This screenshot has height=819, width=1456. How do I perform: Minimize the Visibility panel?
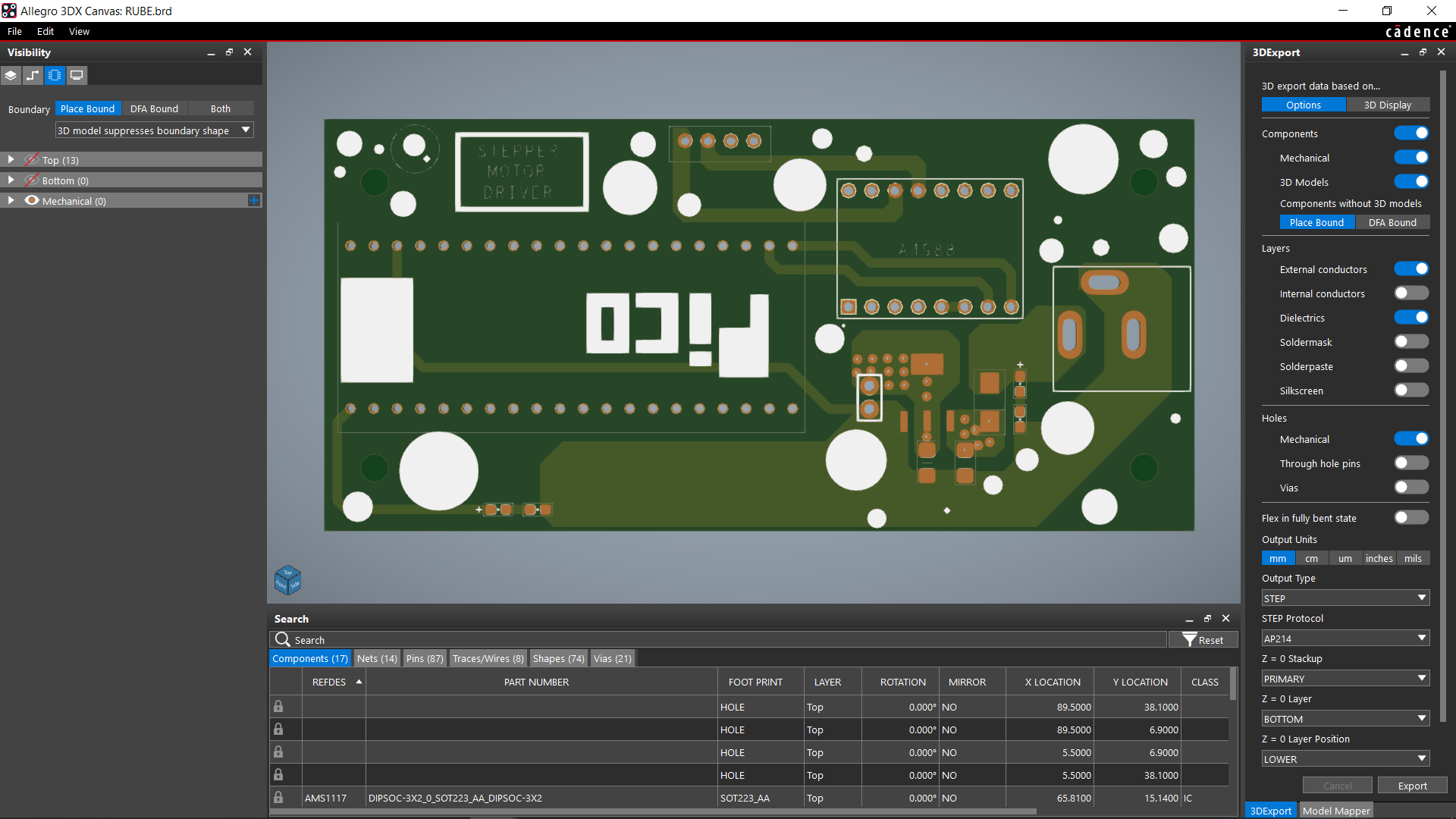click(x=211, y=52)
